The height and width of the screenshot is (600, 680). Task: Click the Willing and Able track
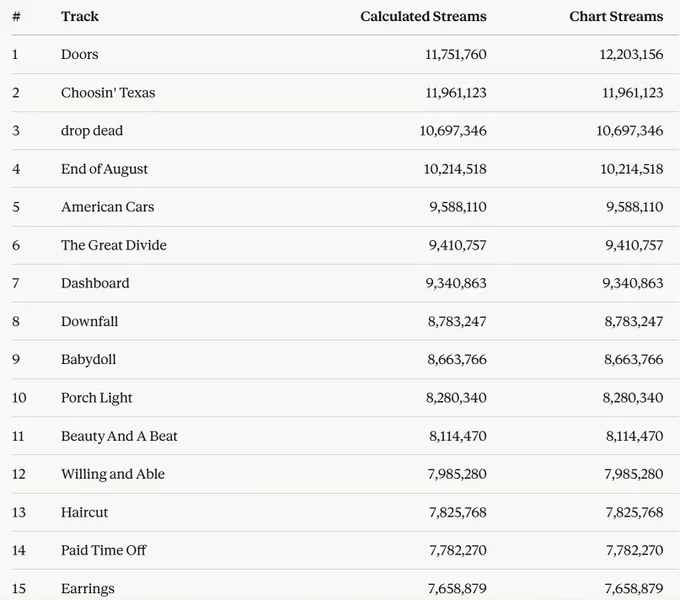coord(113,474)
